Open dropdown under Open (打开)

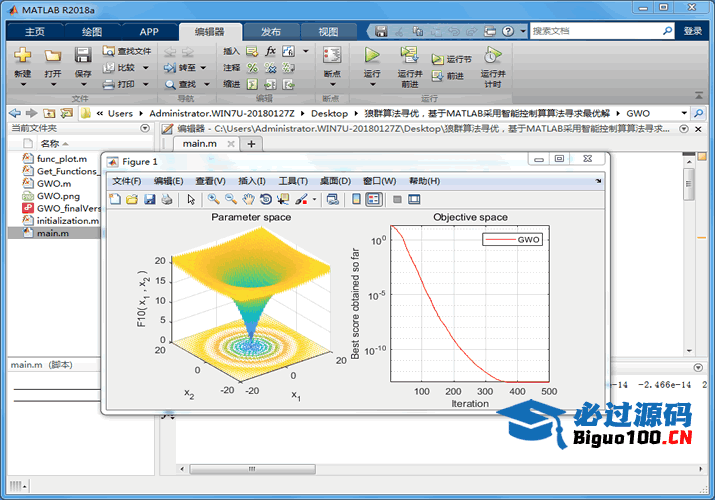coord(53,85)
